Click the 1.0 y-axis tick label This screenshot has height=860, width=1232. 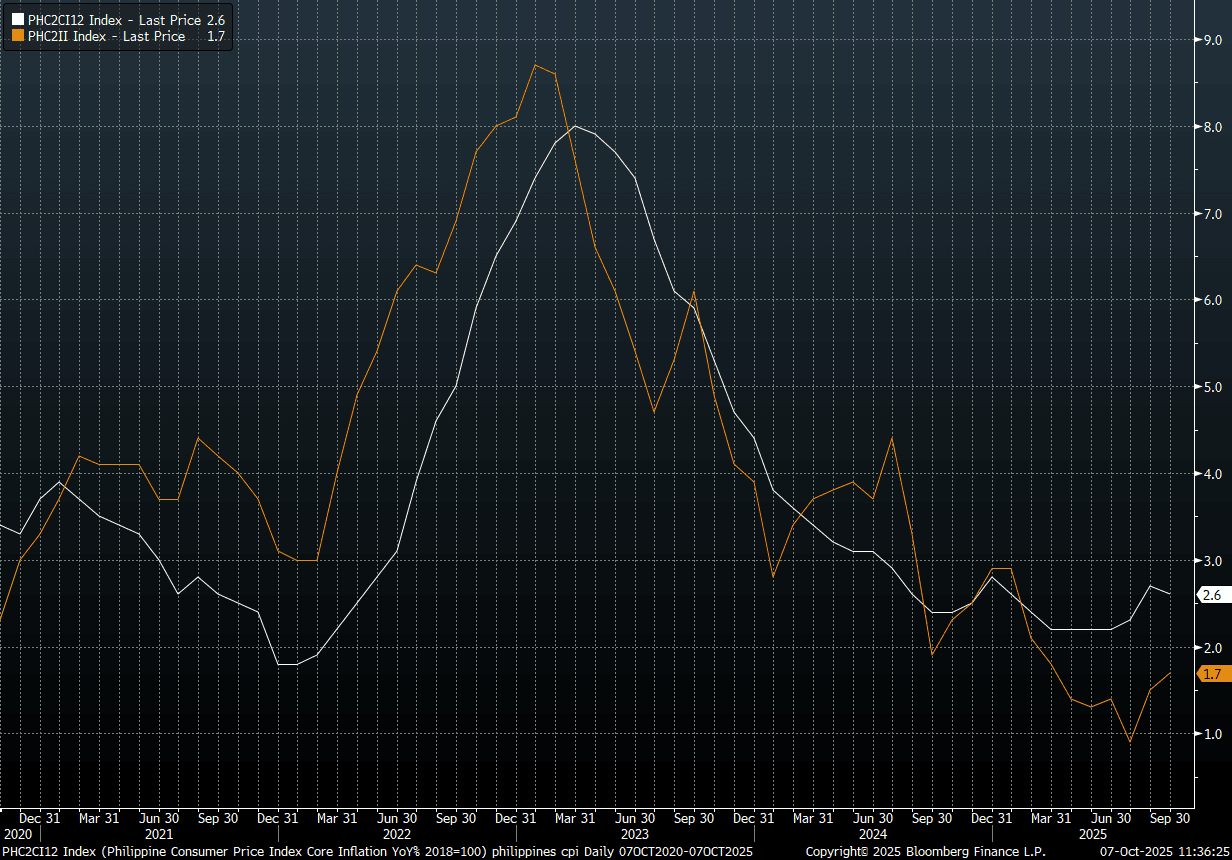pos(1212,734)
